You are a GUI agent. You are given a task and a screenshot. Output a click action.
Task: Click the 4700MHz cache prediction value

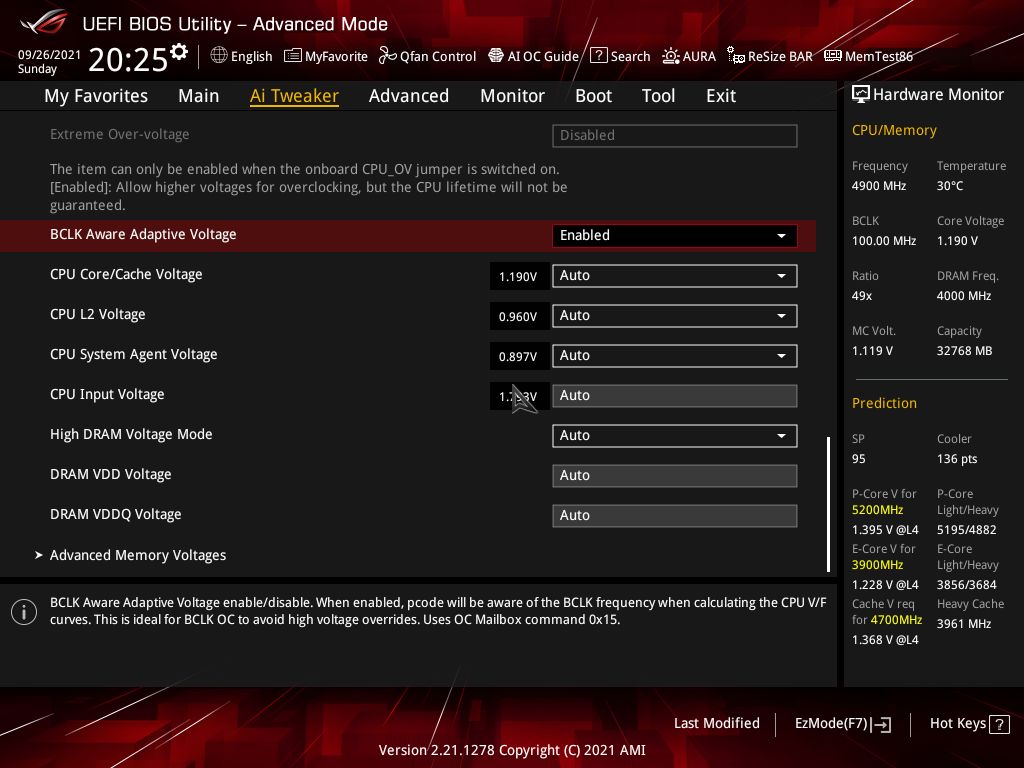(x=896, y=620)
